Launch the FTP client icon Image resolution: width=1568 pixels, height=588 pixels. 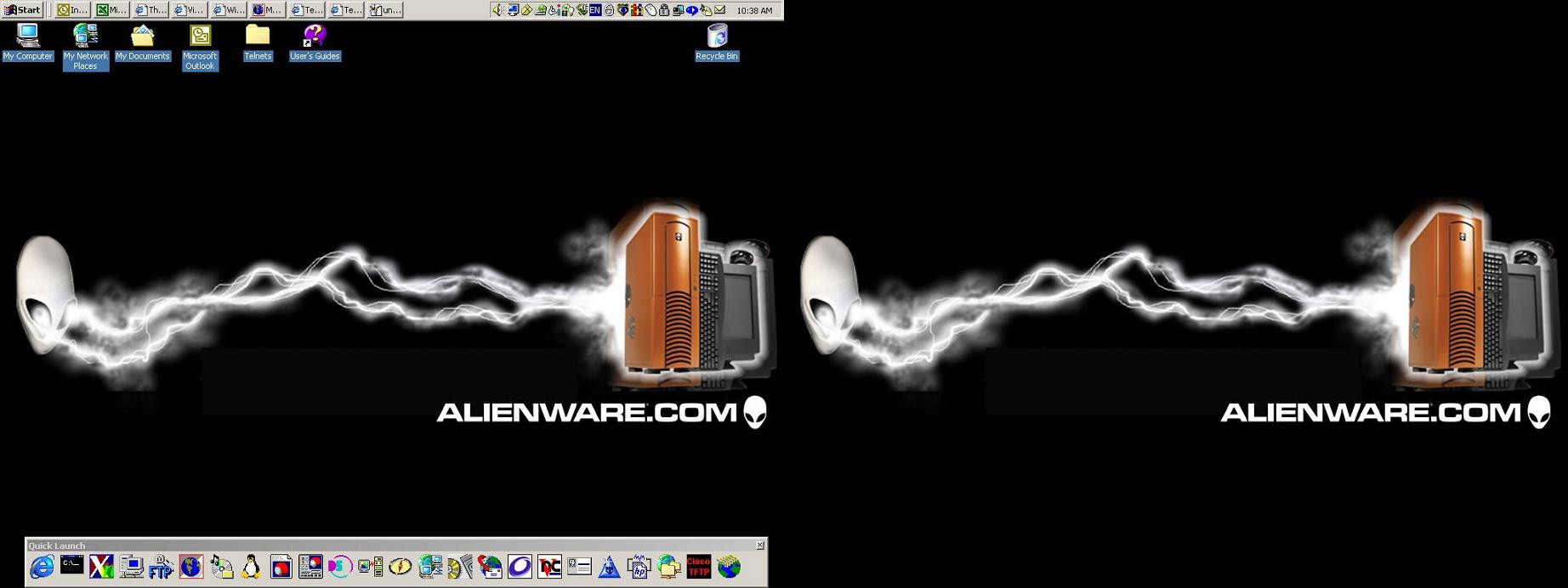pos(161,567)
